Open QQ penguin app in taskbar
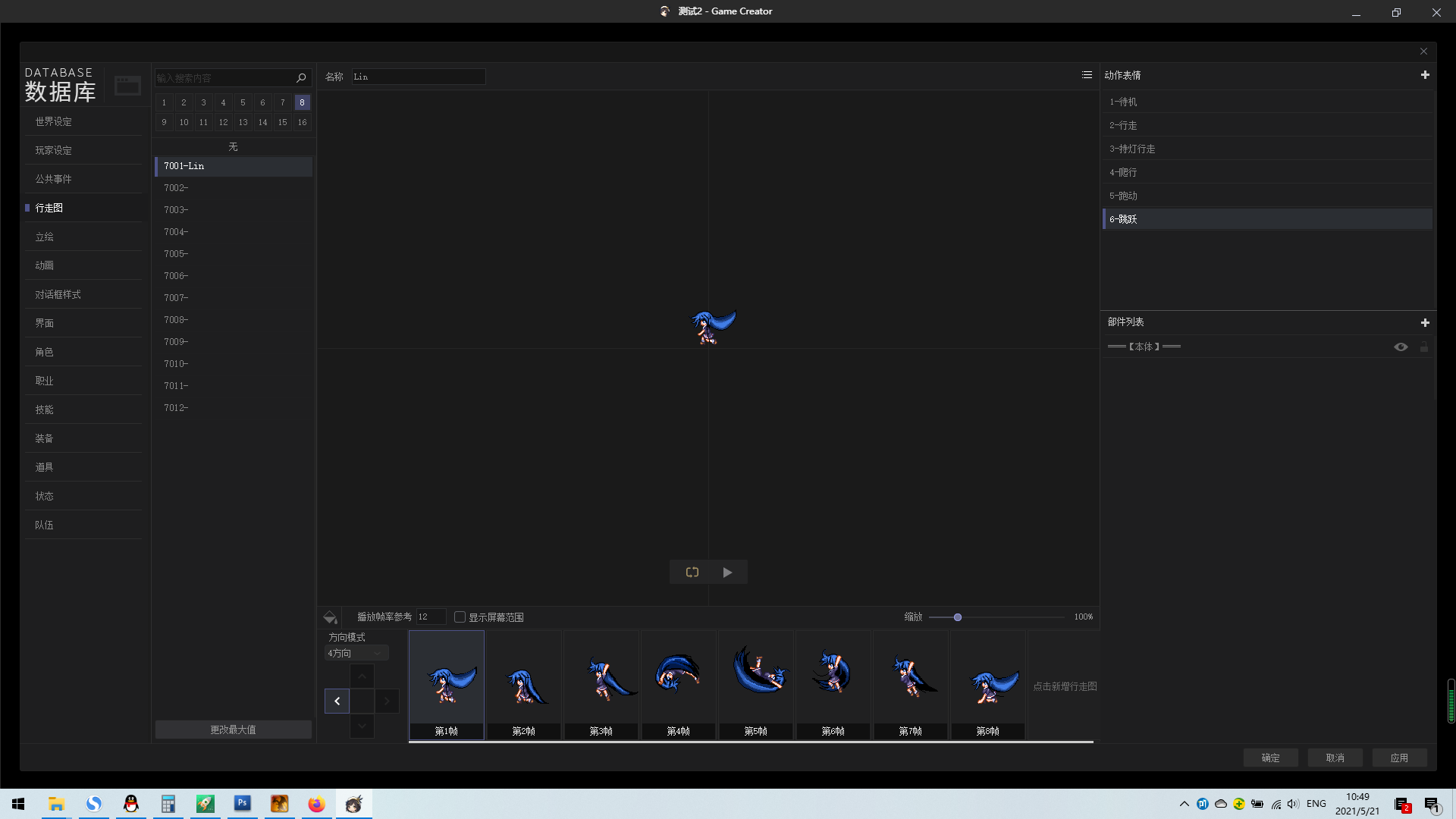Viewport: 1456px width, 819px height. [131, 803]
